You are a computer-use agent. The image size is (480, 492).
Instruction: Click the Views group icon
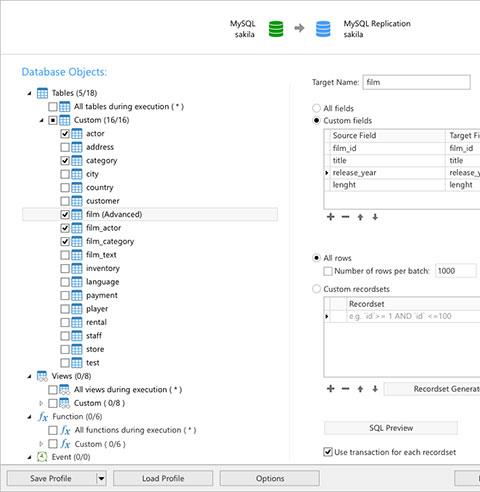click(42, 376)
